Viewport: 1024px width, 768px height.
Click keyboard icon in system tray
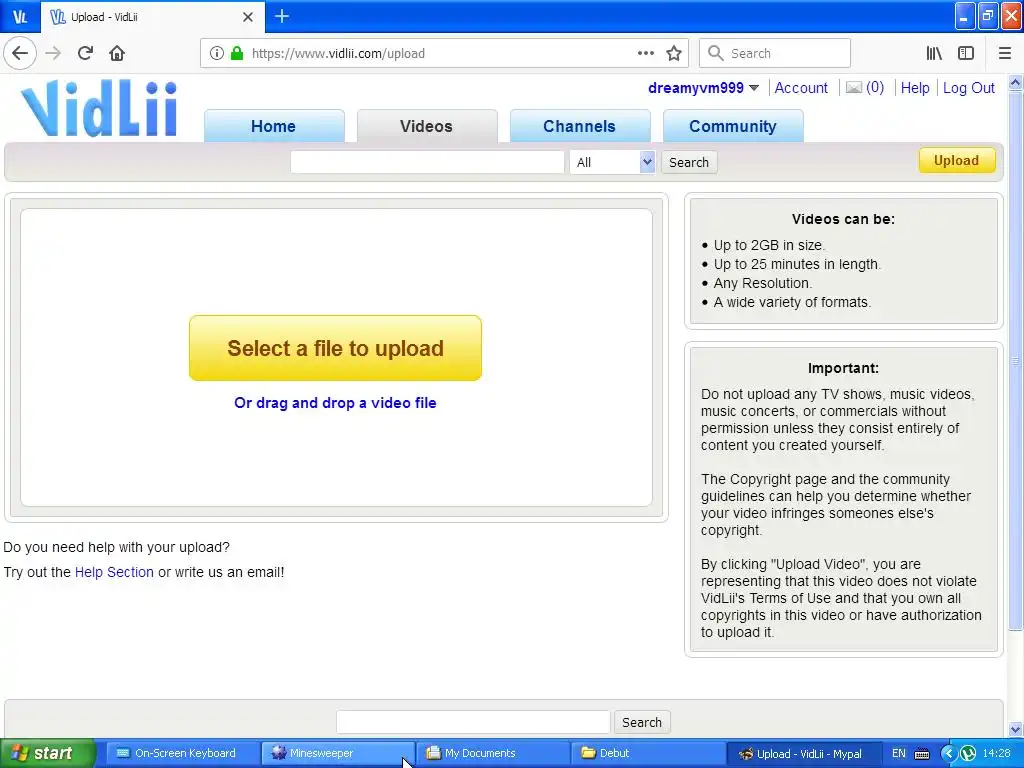[921, 754]
